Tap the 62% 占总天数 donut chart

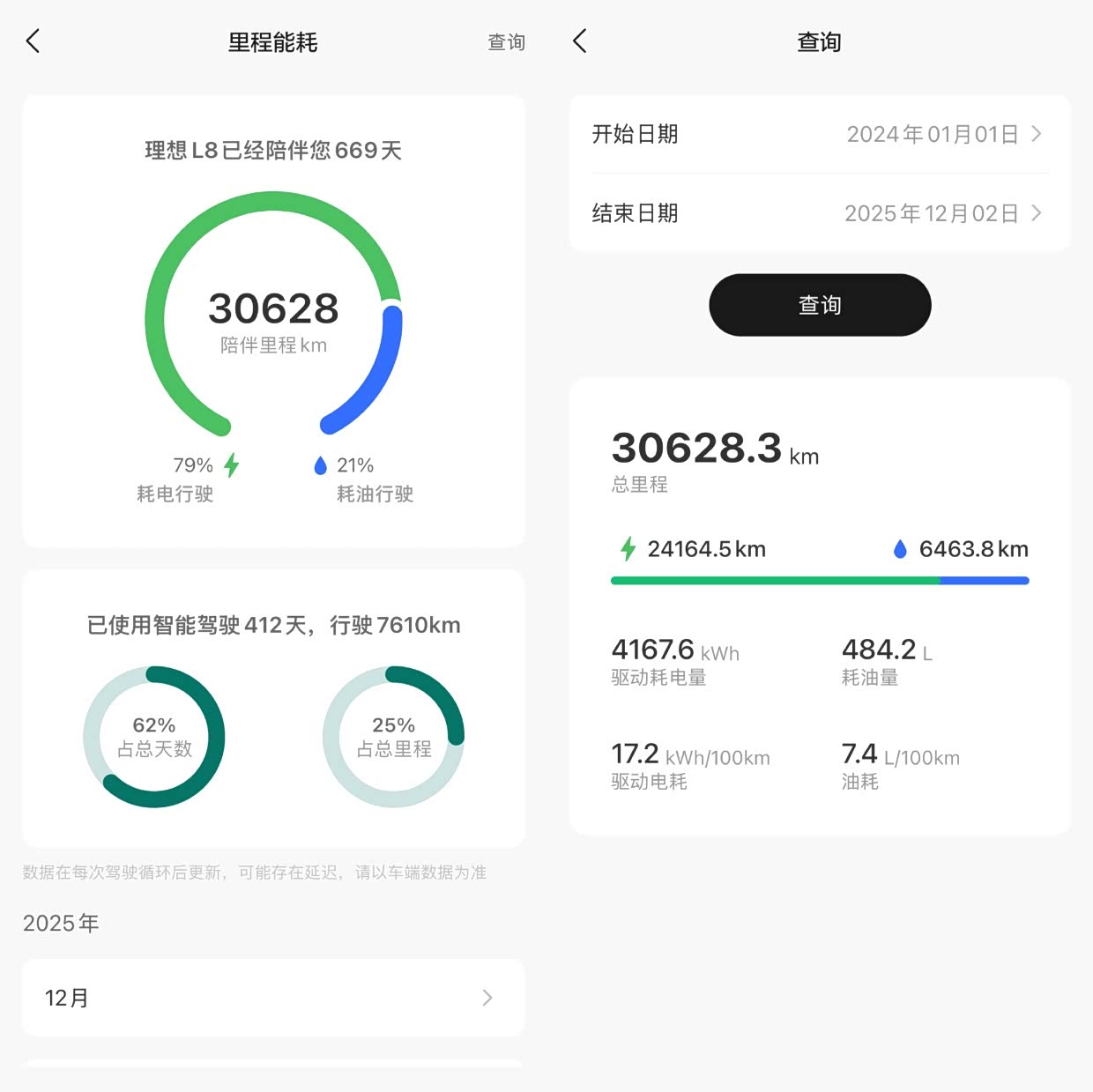[154, 737]
